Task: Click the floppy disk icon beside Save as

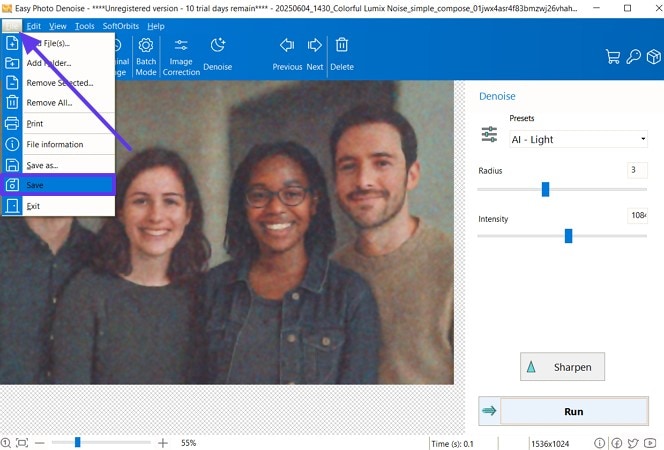Action: tap(12, 165)
